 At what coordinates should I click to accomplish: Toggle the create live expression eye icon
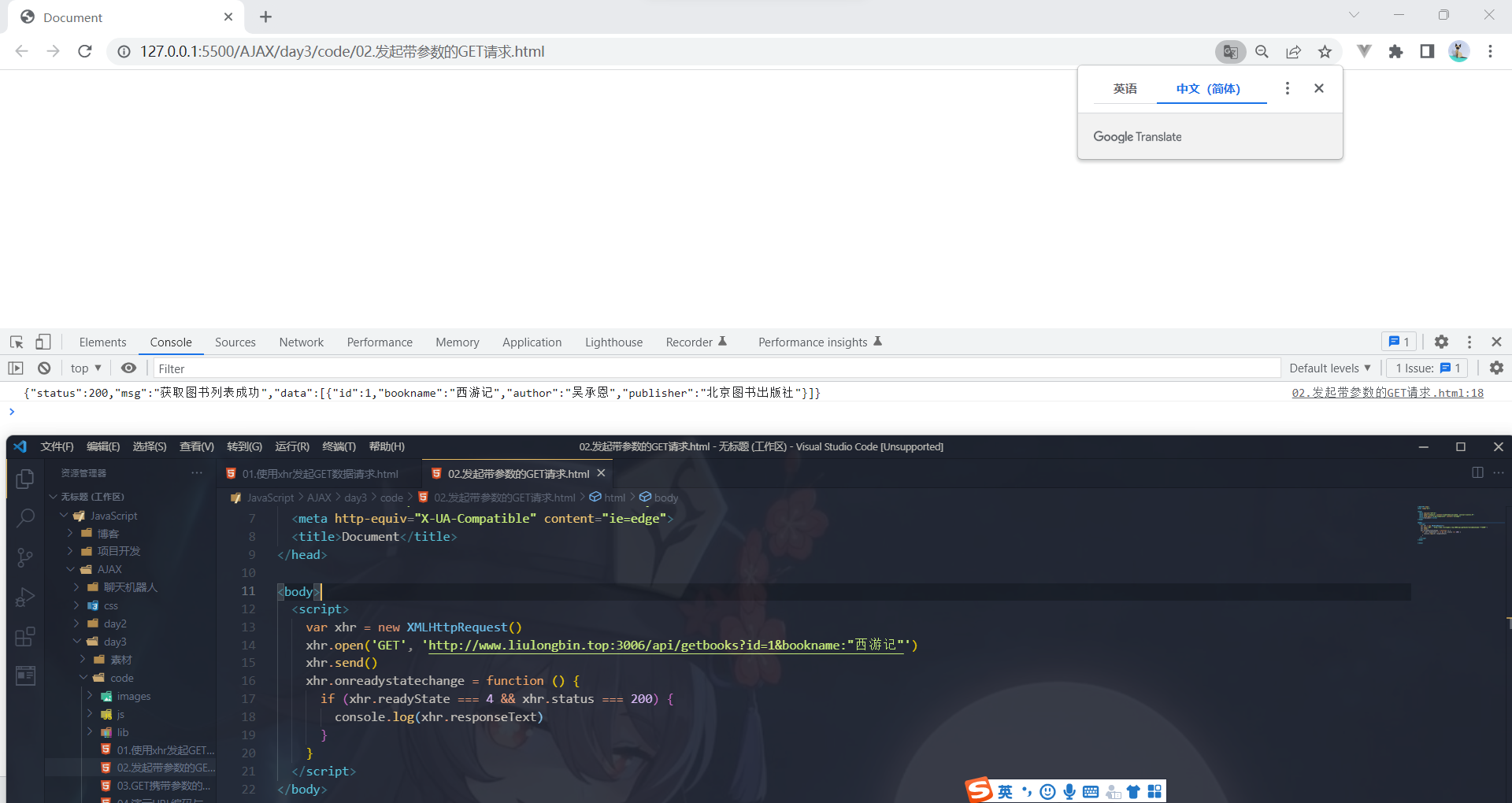click(128, 368)
